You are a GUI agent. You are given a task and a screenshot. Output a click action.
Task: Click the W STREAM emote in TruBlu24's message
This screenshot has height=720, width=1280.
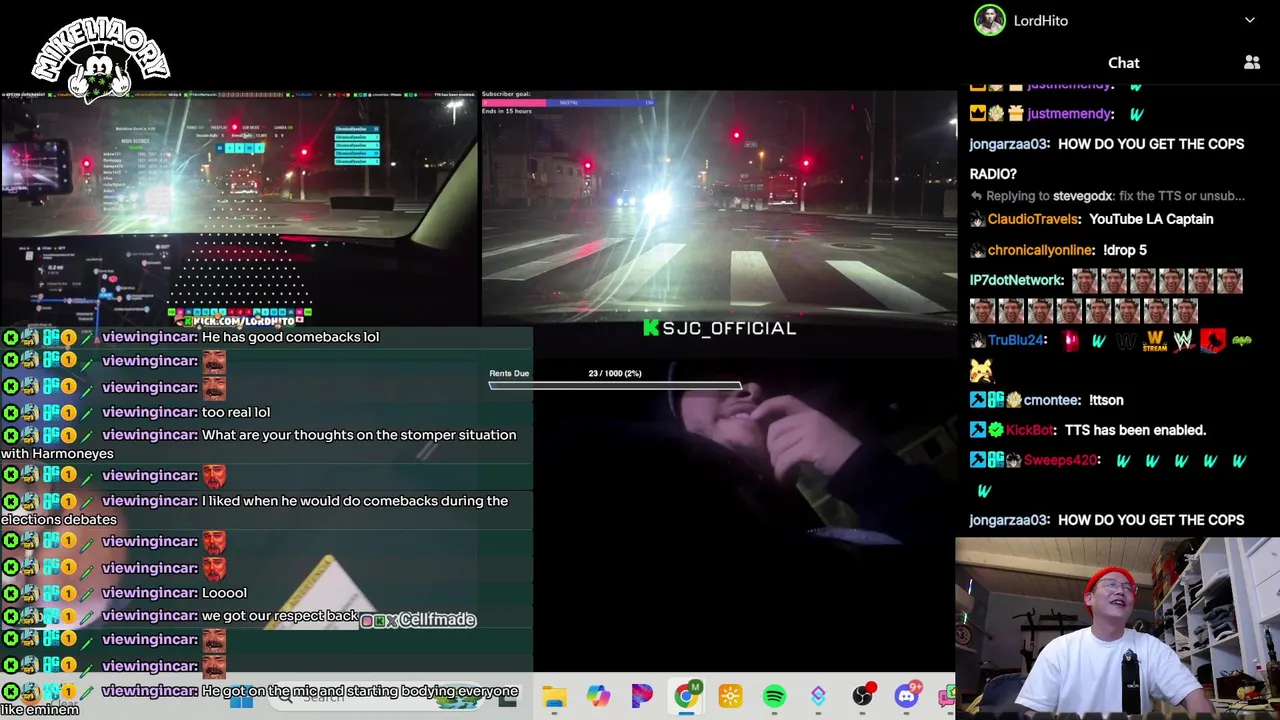click(x=1155, y=341)
